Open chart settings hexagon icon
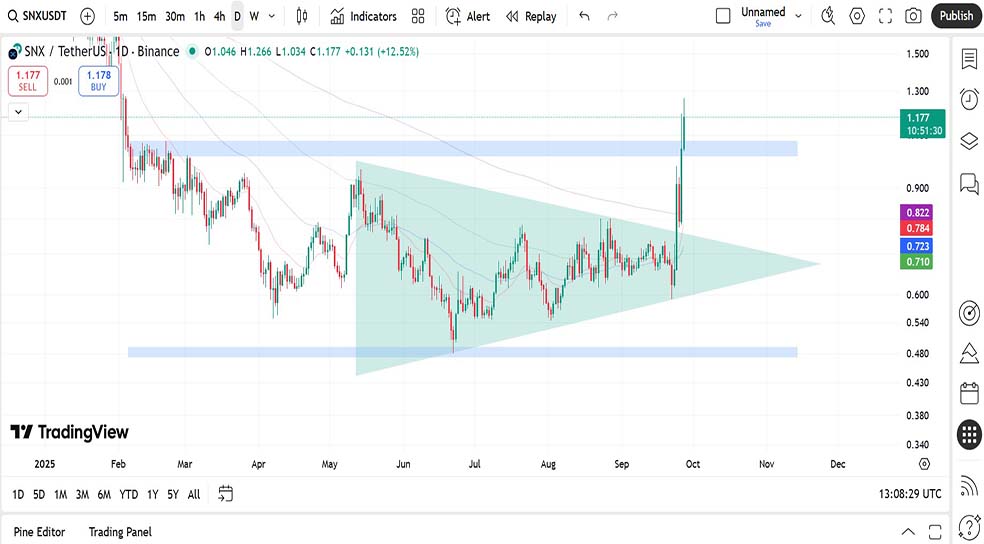The height and width of the screenshot is (544, 984). click(x=857, y=16)
